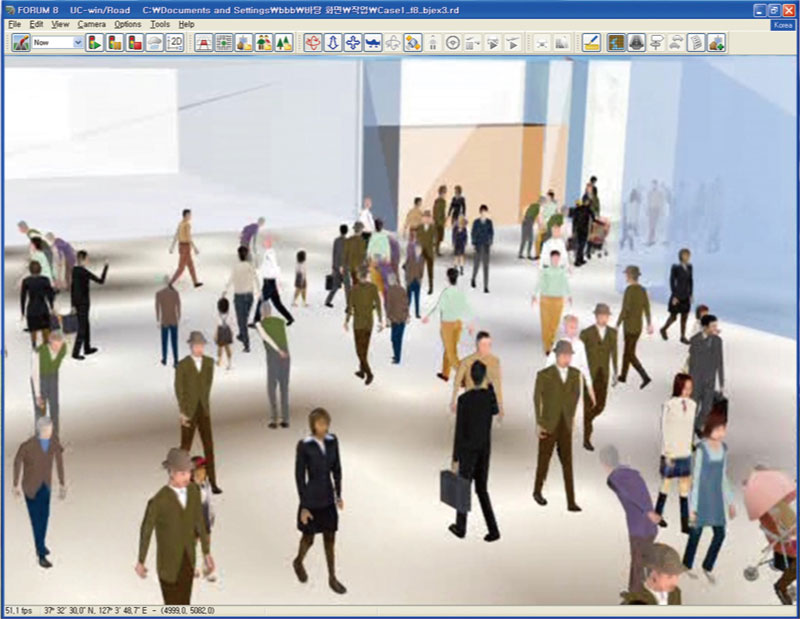Open the Edit menu
This screenshot has width=800, height=619.
pyautogui.click(x=36, y=24)
